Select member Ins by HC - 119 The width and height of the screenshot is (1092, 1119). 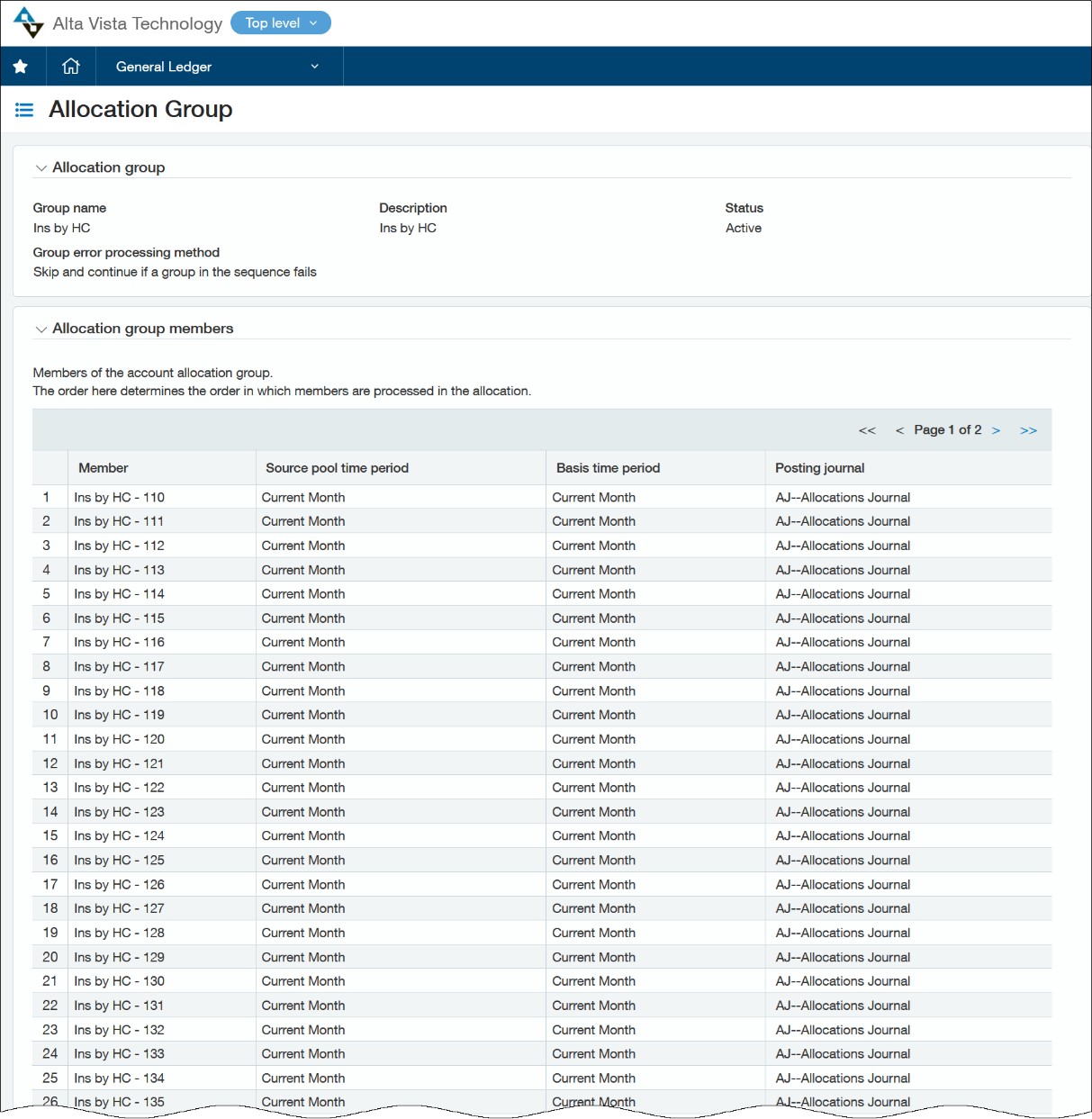pyautogui.click(x=120, y=715)
